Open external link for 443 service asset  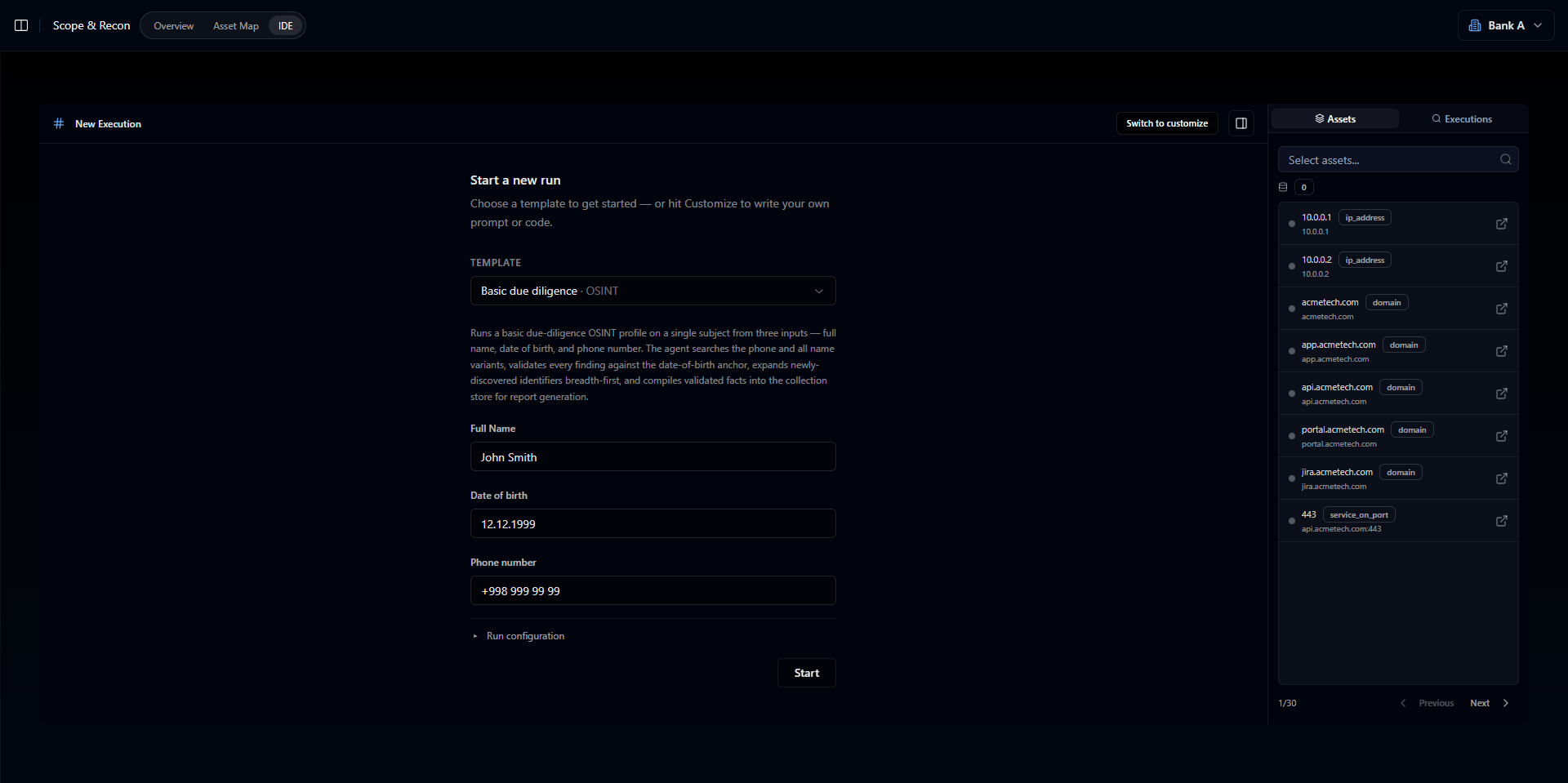[x=1502, y=521]
